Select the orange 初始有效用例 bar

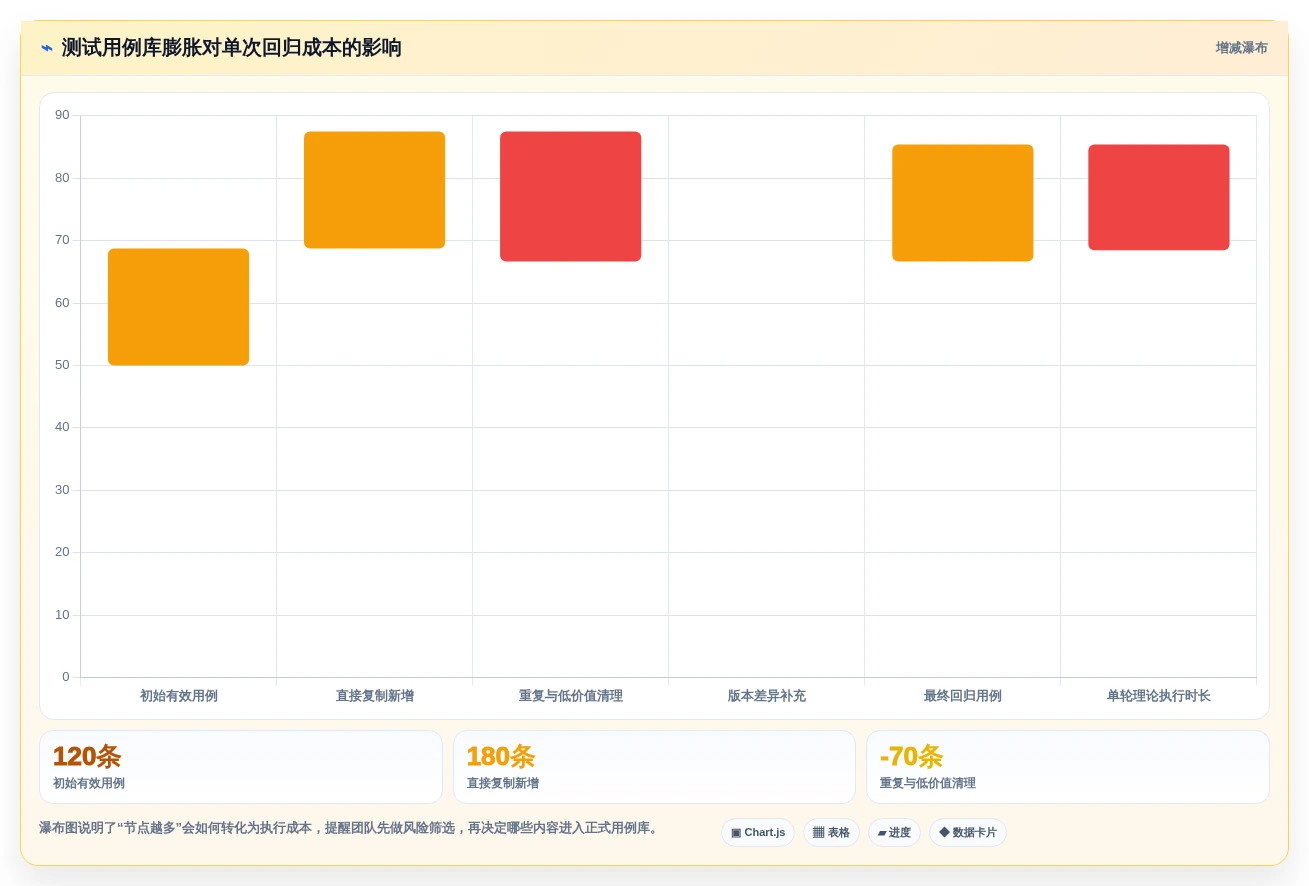click(x=178, y=307)
